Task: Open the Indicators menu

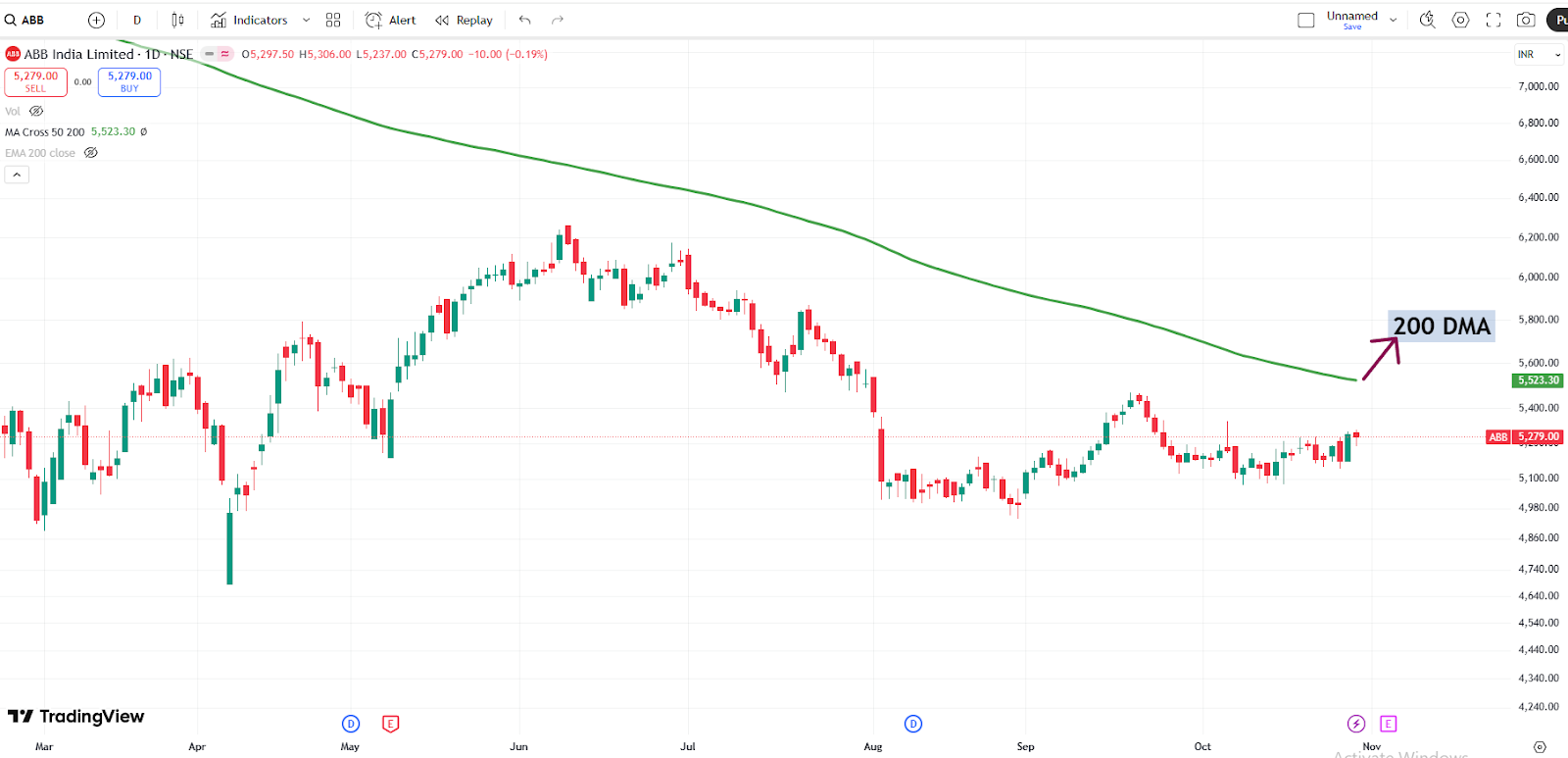Action: [x=250, y=20]
